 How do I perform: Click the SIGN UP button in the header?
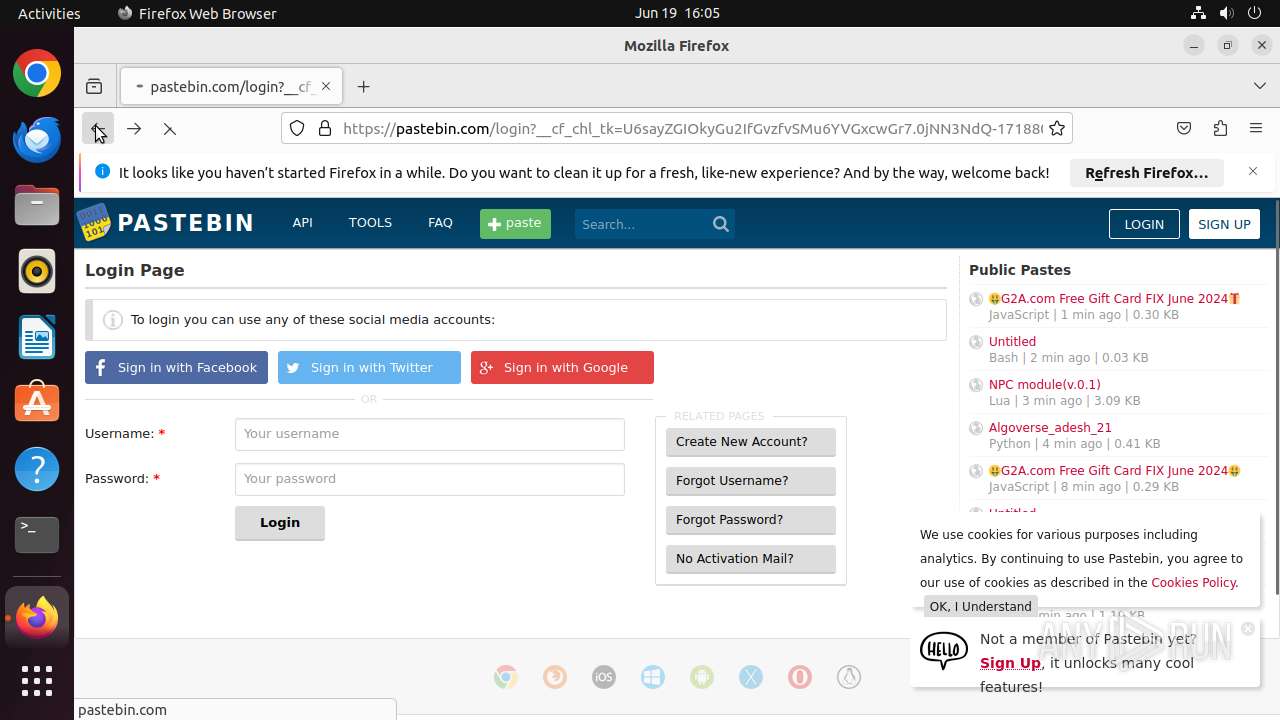[x=1224, y=224]
